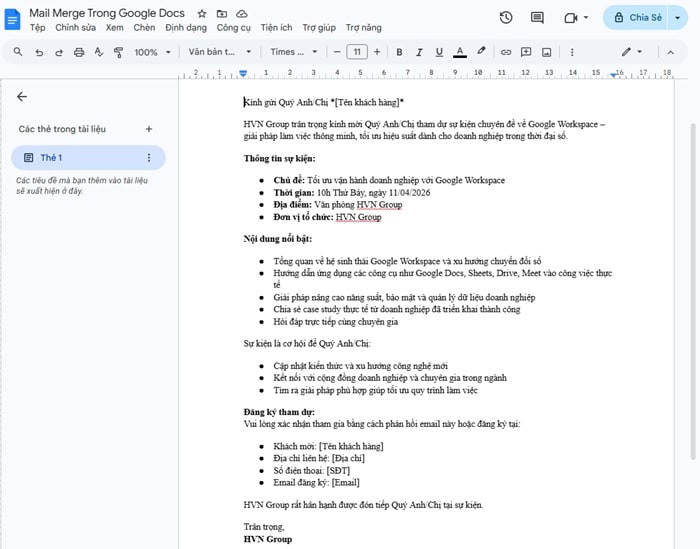
Task: Undo the last action
Action: [x=39, y=52]
